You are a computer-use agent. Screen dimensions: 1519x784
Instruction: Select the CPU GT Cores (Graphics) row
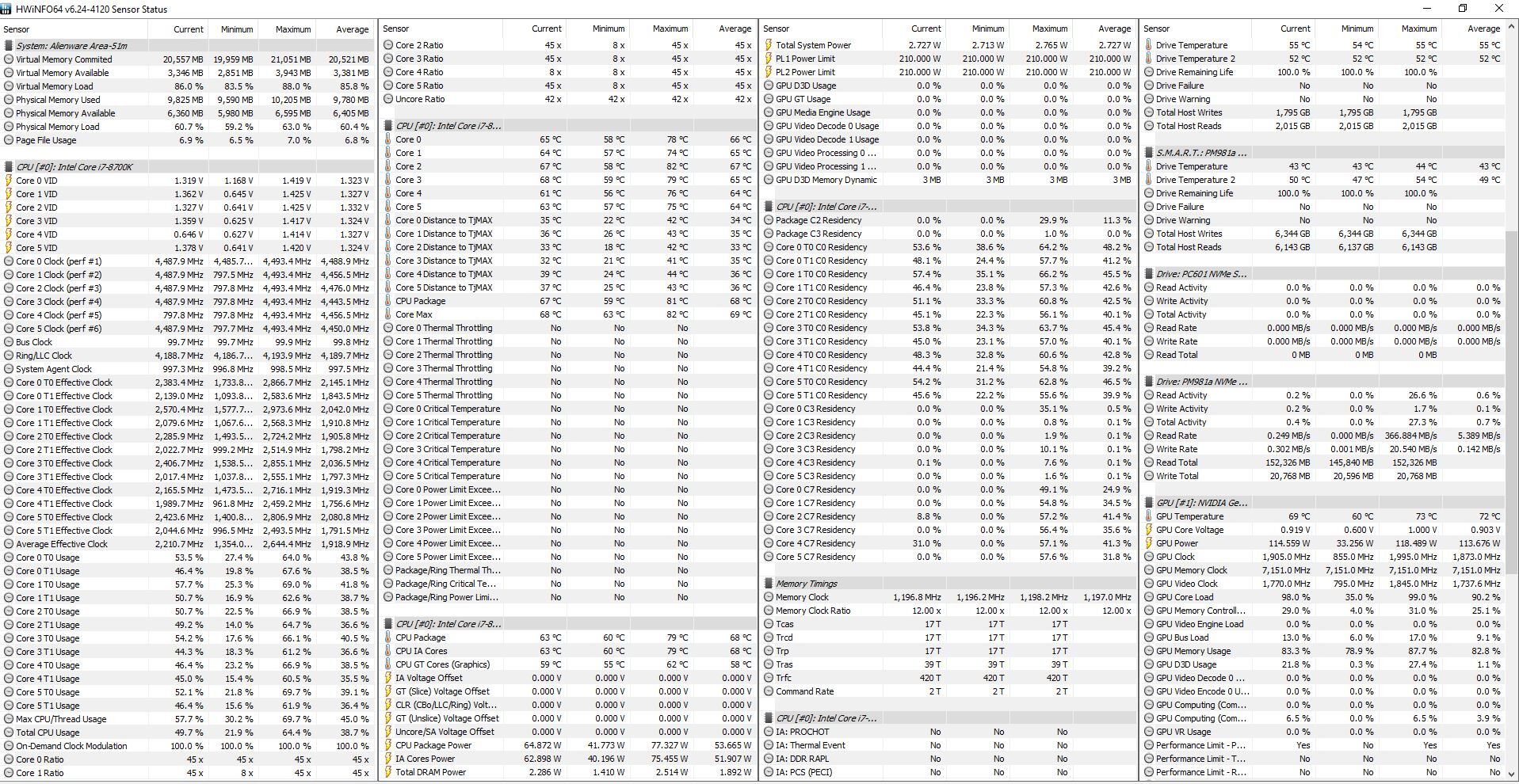(x=568, y=664)
